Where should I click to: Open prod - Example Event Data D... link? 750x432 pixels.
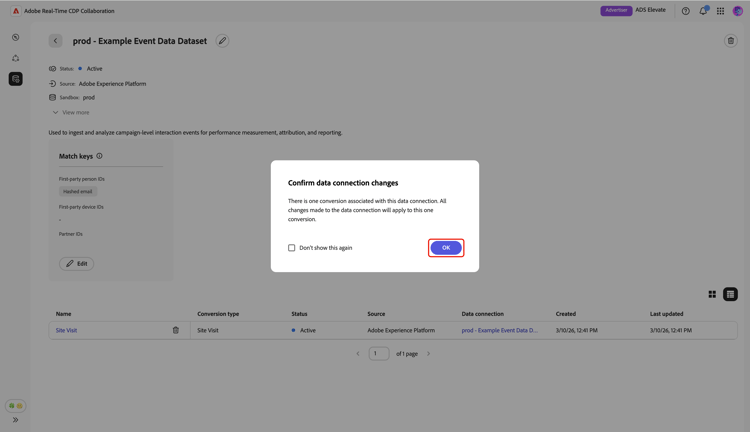499,330
